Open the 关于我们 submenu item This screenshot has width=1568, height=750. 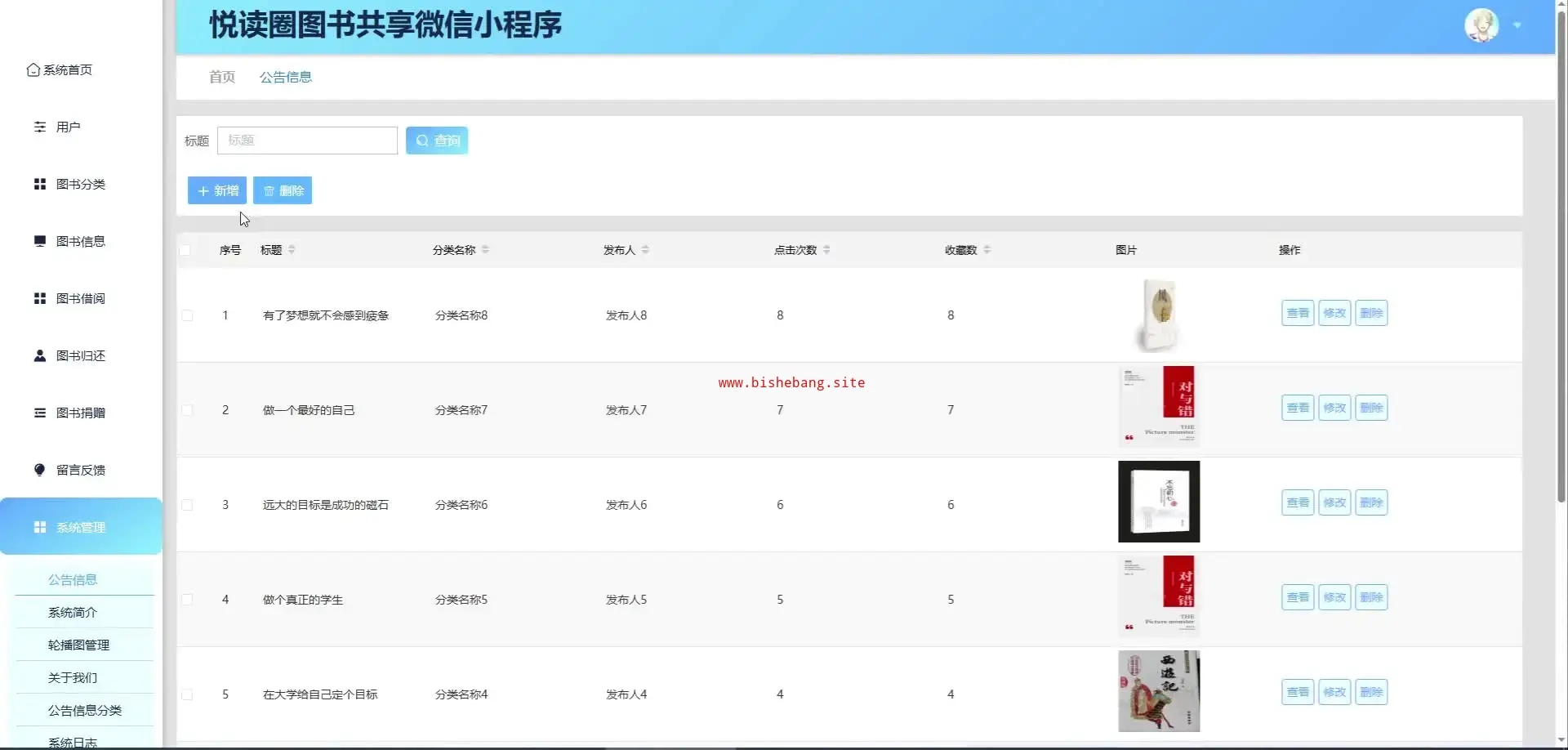click(x=84, y=677)
